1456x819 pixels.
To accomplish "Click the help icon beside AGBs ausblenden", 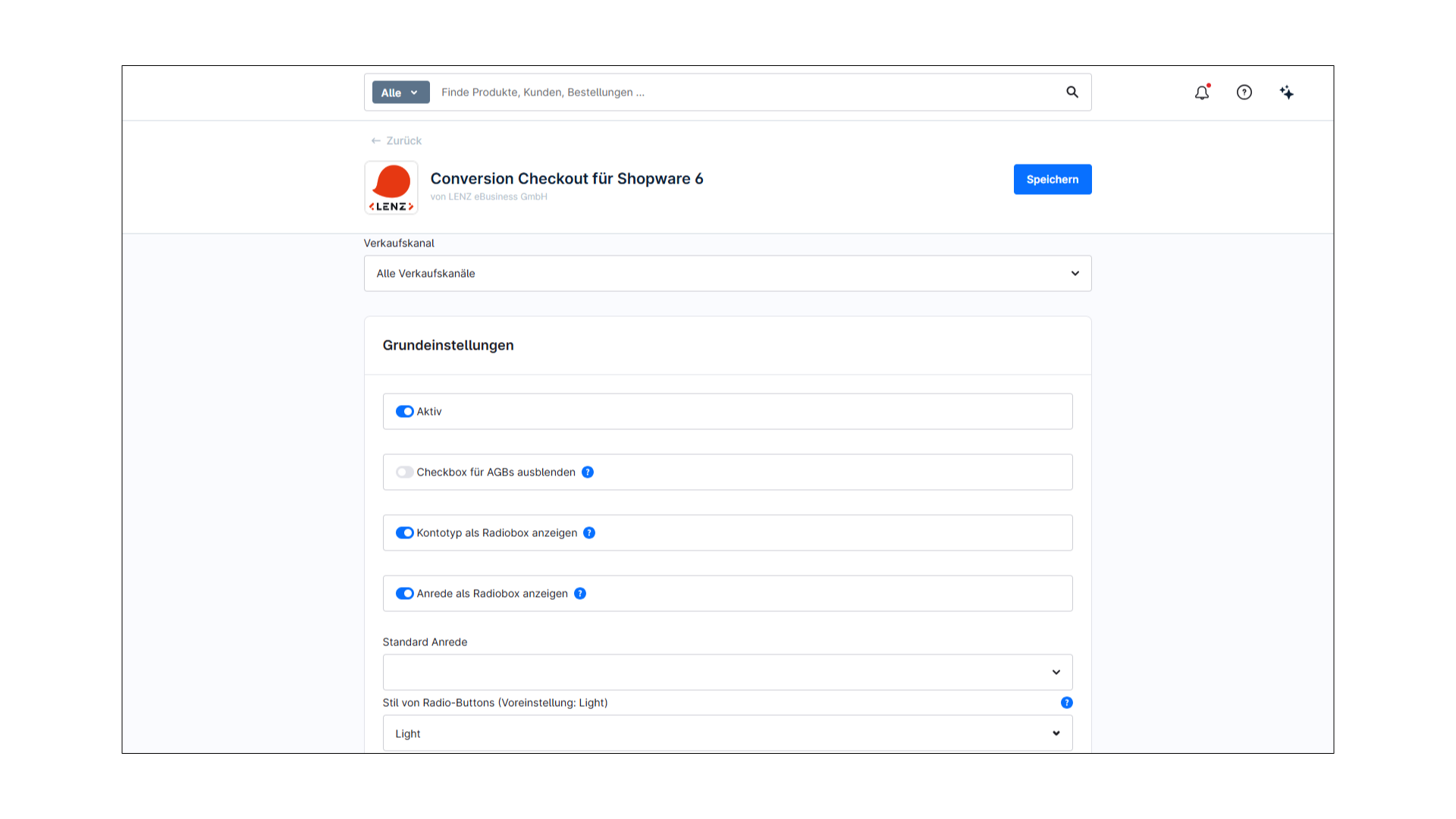I will coord(588,472).
